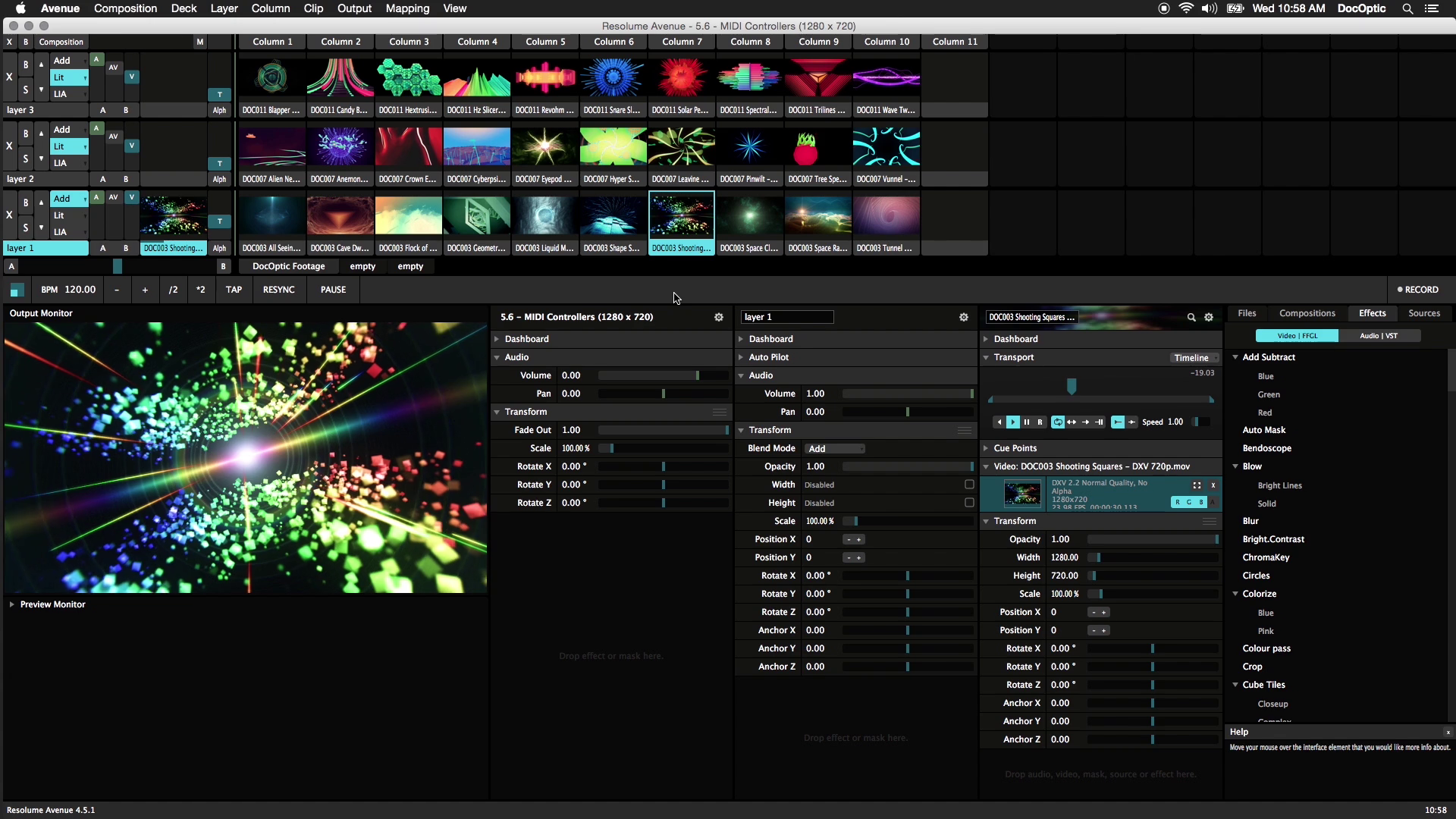1456x819 pixels.
Task: Click composition X clear button
Action: (9, 42)
